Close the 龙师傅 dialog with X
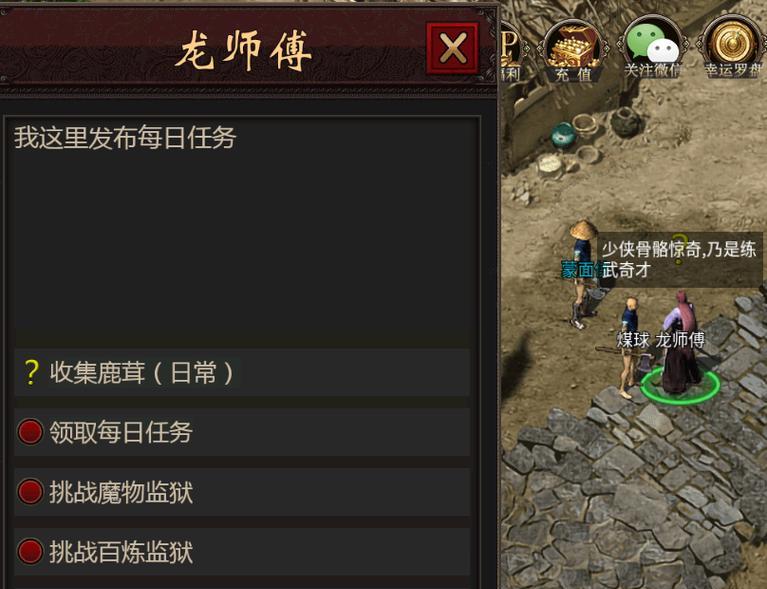The image size is (767, 589). pos(452,48)
